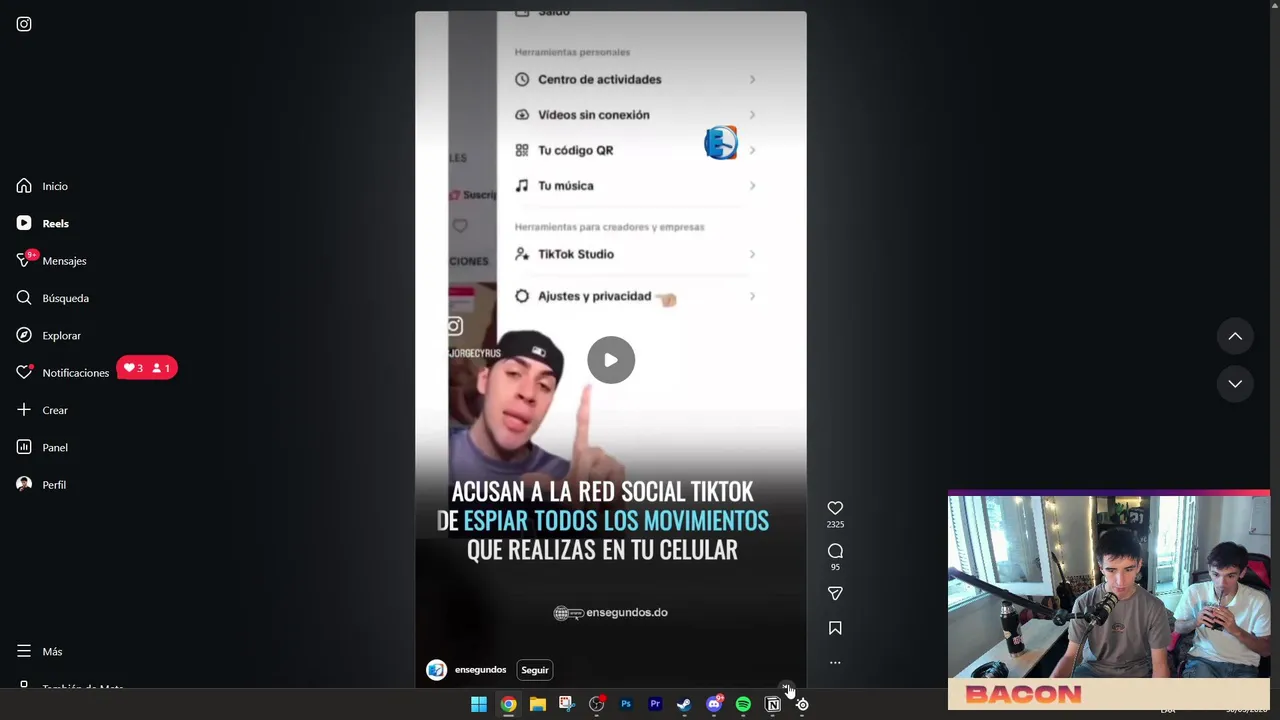This screenshot has width=1280, height=720.
Task: Go to previous reel up arrow
Action: tap(1235, 337)
